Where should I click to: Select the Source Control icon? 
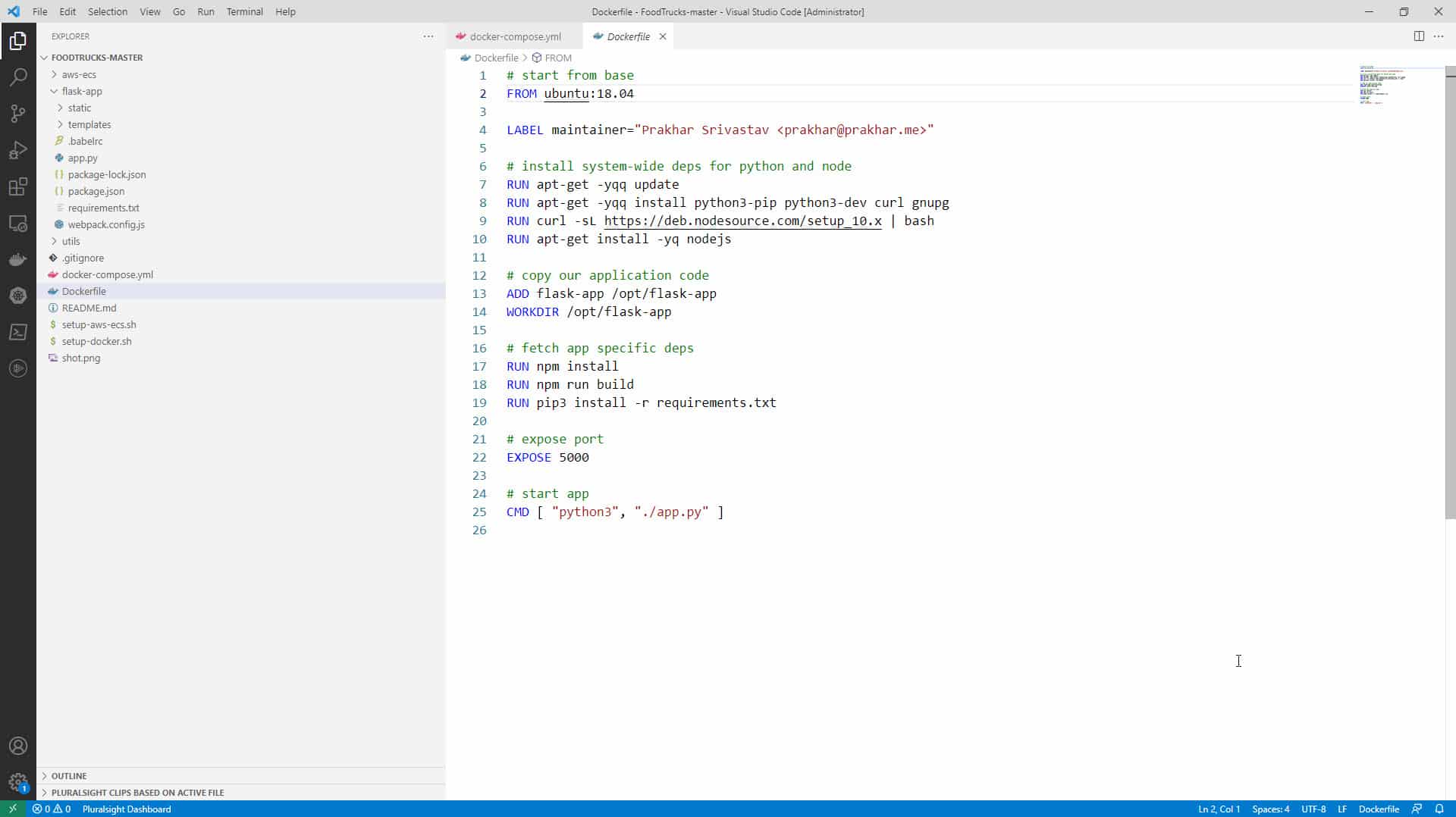click(x=18, y=114)
